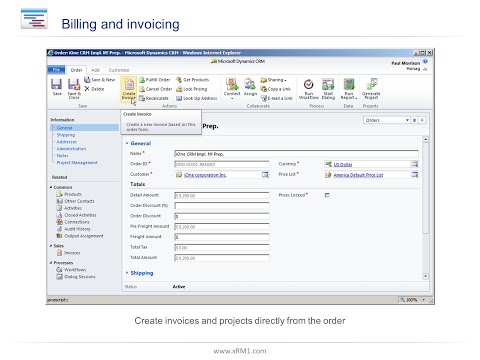Expand the Shipping form section
The height and width of the screenshot is (360, 480).
(127, 273)
